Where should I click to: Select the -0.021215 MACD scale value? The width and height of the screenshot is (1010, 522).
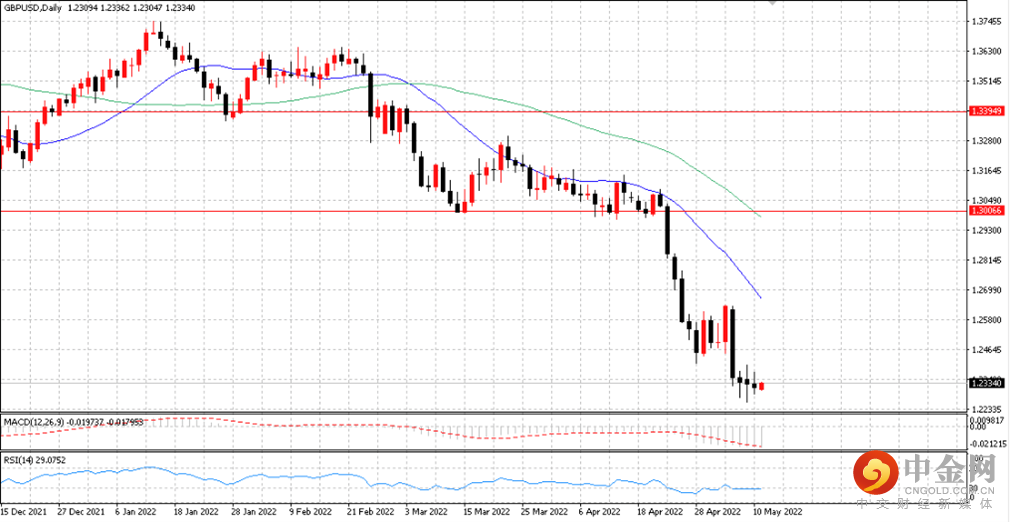987,444
